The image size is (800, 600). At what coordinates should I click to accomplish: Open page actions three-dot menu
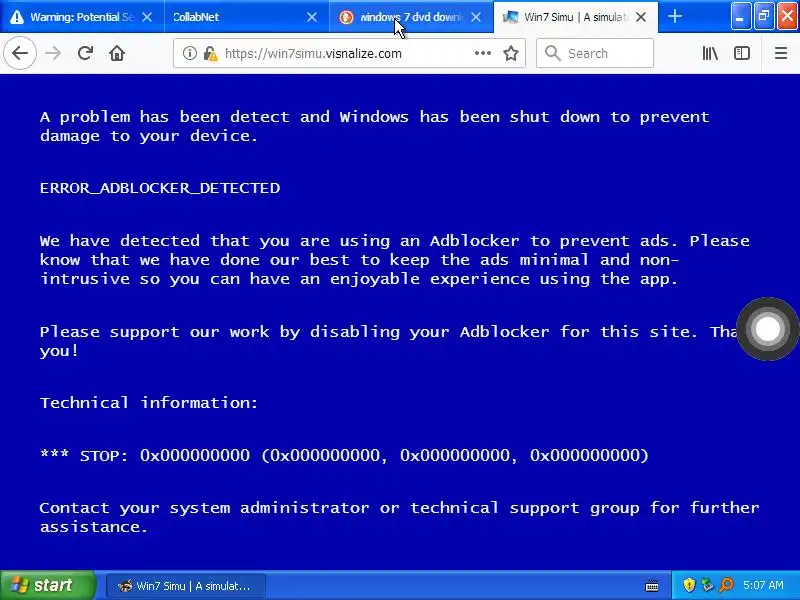point(482,53)
